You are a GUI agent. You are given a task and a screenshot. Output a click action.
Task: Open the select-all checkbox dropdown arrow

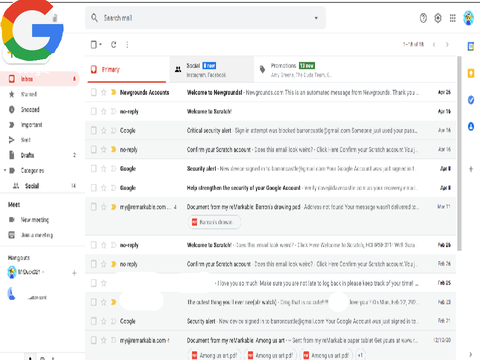pyautogui.click(x=100, y=44)
